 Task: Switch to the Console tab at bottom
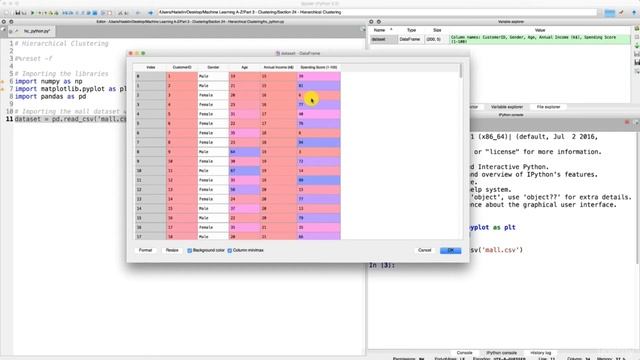click(x=464, y=353)
